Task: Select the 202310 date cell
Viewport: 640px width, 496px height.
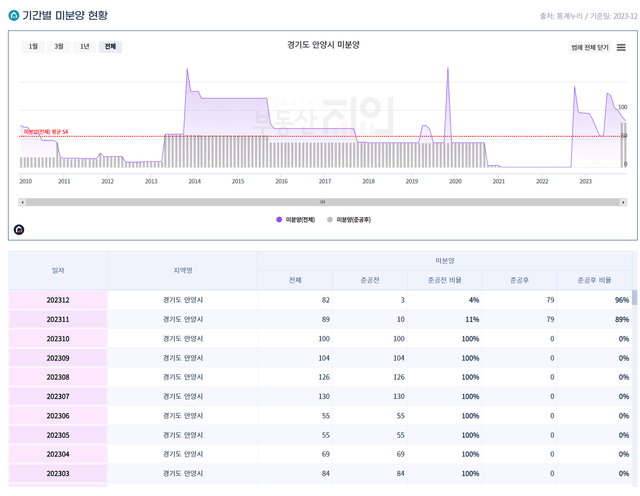Action: tap(58, 338)
